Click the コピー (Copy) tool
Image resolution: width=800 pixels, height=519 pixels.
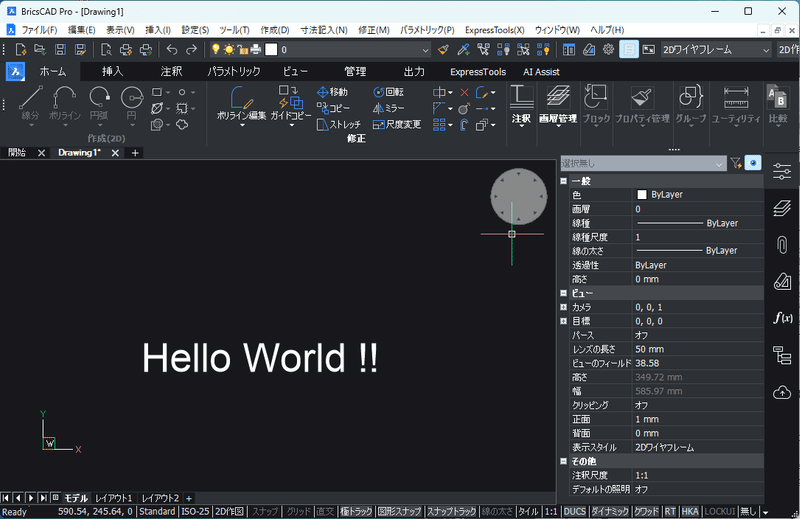tap(333, 108)
